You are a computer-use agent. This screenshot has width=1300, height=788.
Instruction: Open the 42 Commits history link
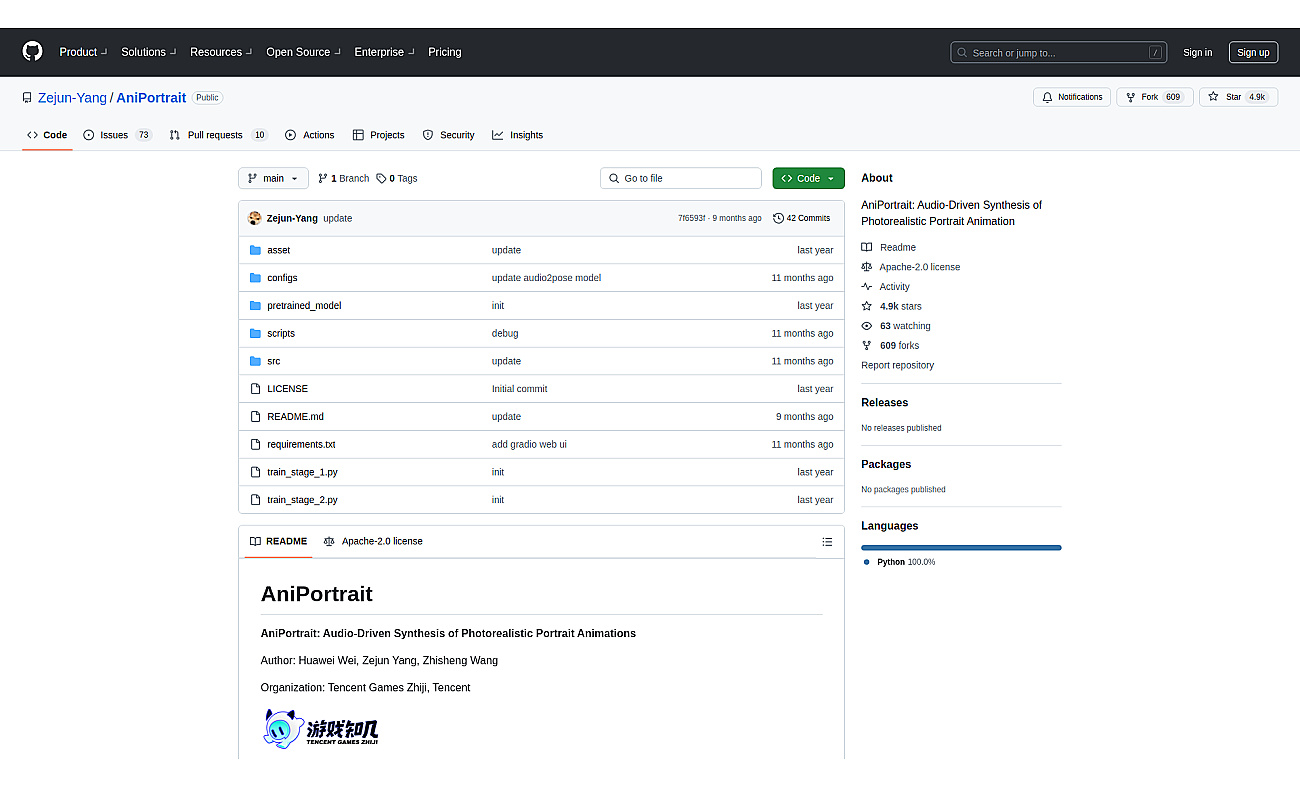tap(802, 218)
